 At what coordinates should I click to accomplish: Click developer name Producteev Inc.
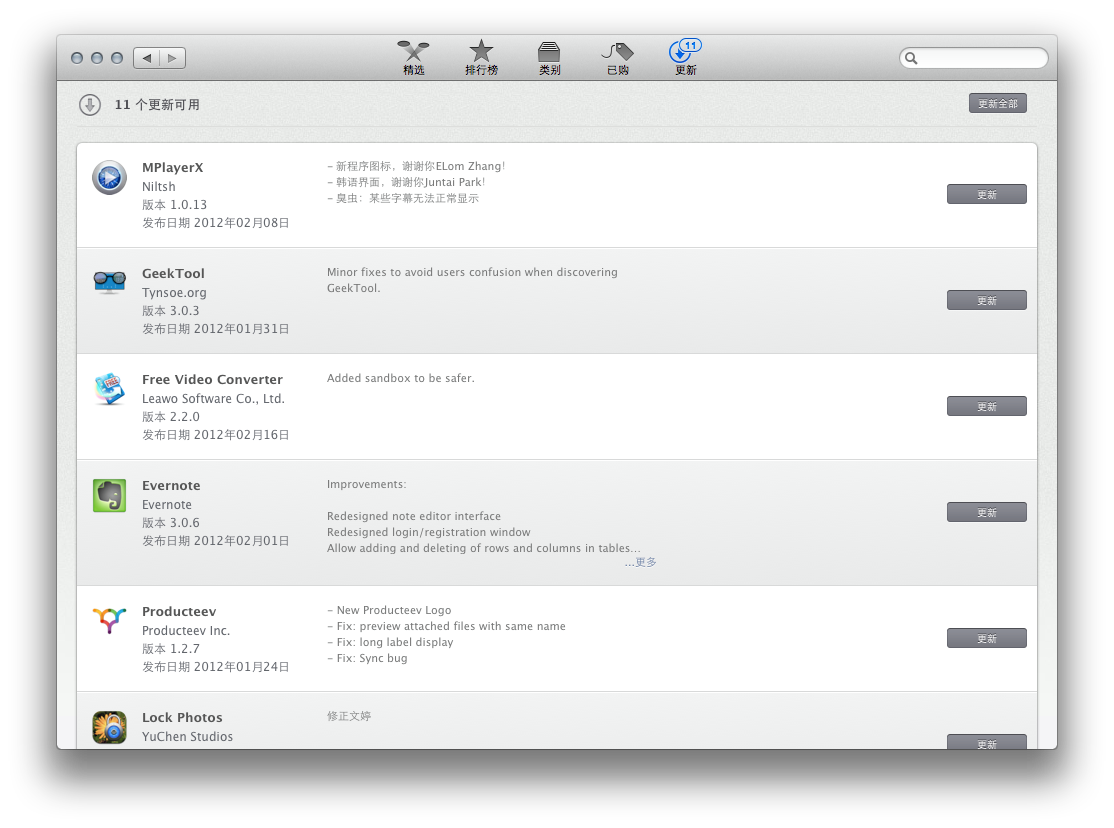pos(186,630)
